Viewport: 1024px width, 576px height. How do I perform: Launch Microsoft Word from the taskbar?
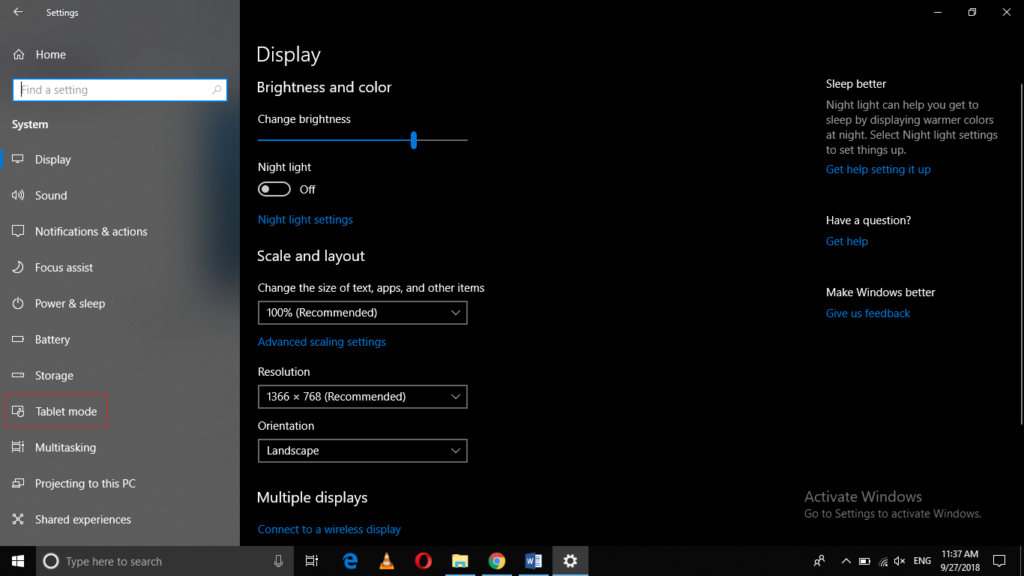pos(533,560)
